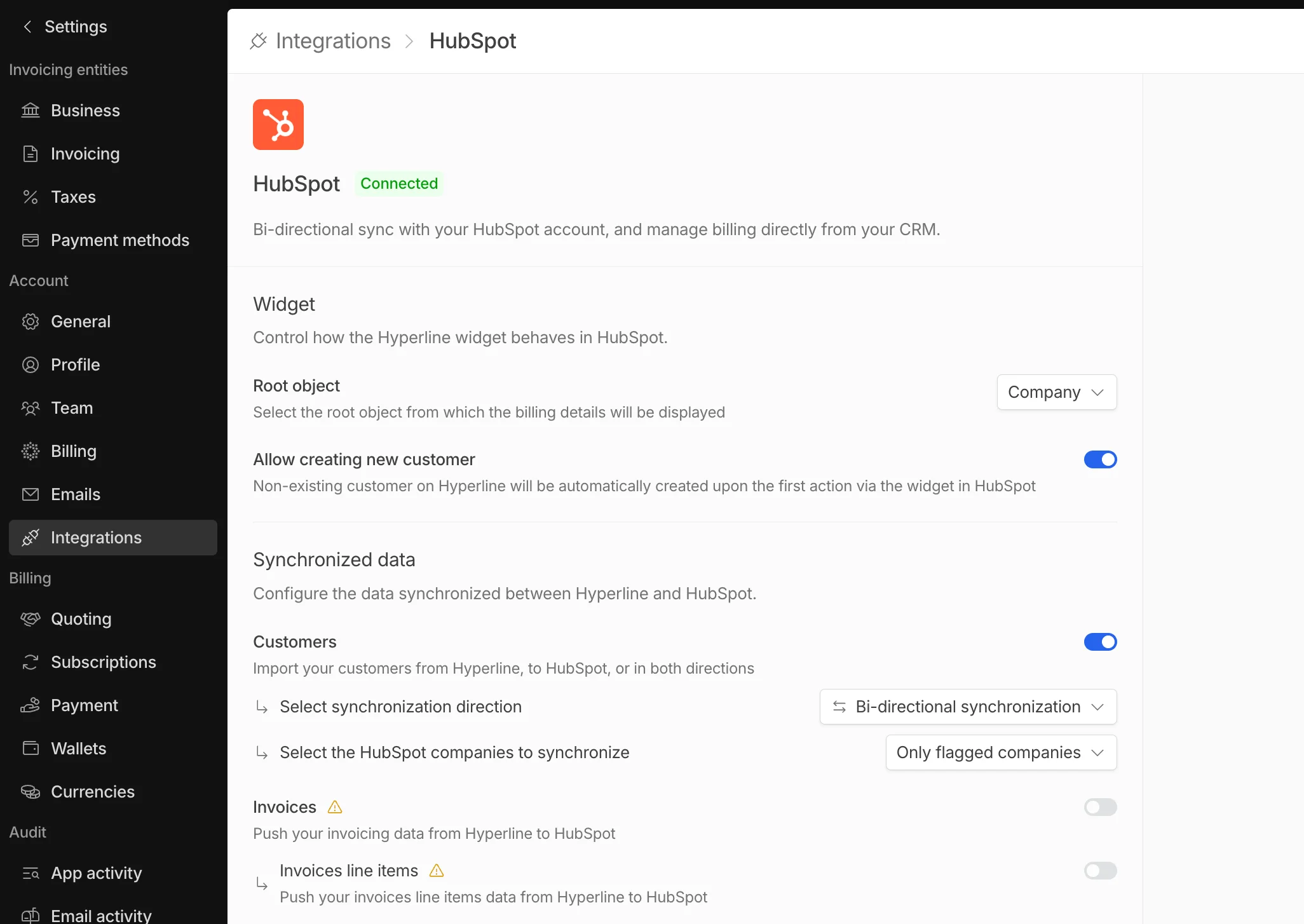Enable the Invoices line items toggle
Image resolution: width=1304 pixels, height=924 pixels.
(x=1101, y=871)
